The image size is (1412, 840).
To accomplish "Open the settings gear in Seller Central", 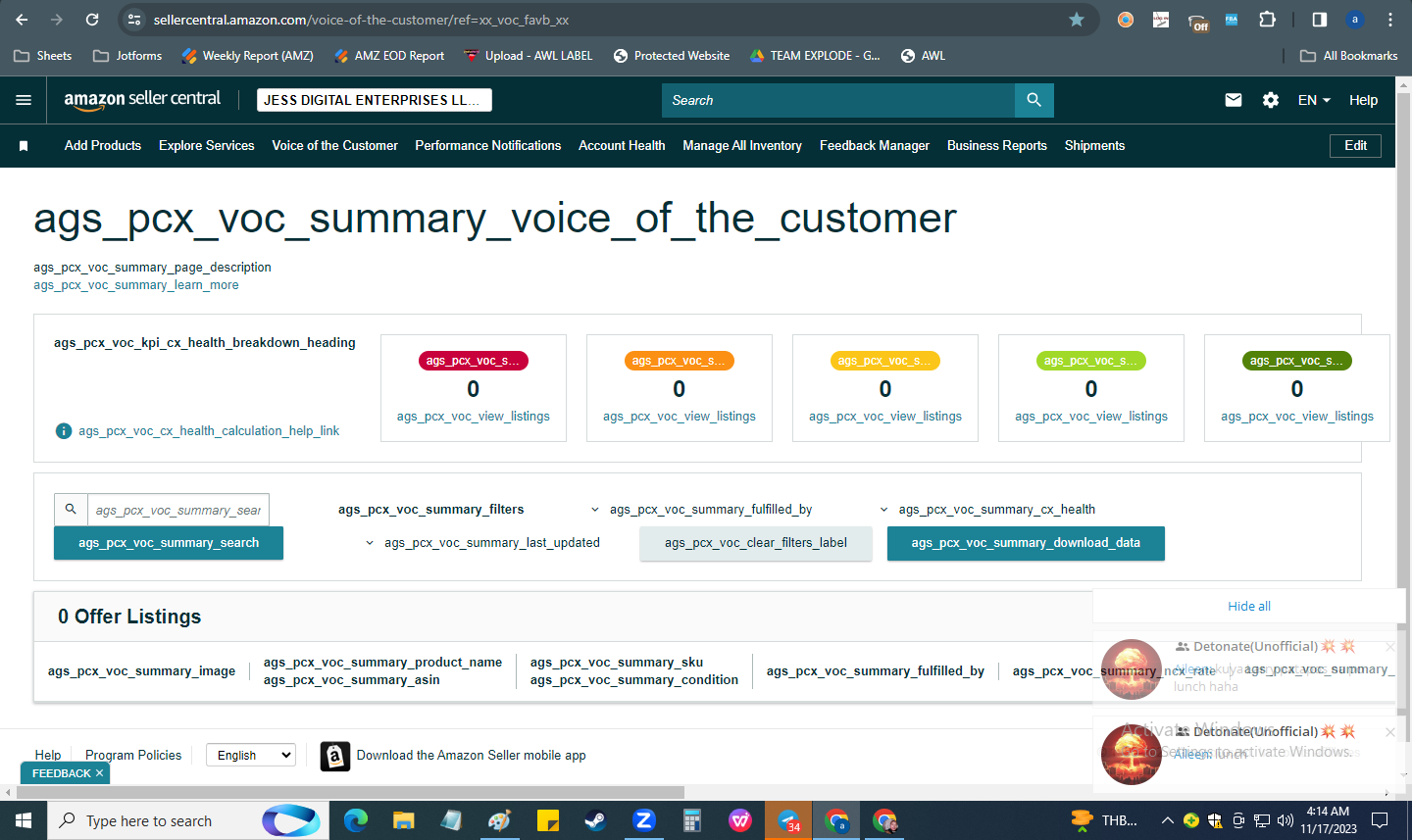I will pos(1271,100).
